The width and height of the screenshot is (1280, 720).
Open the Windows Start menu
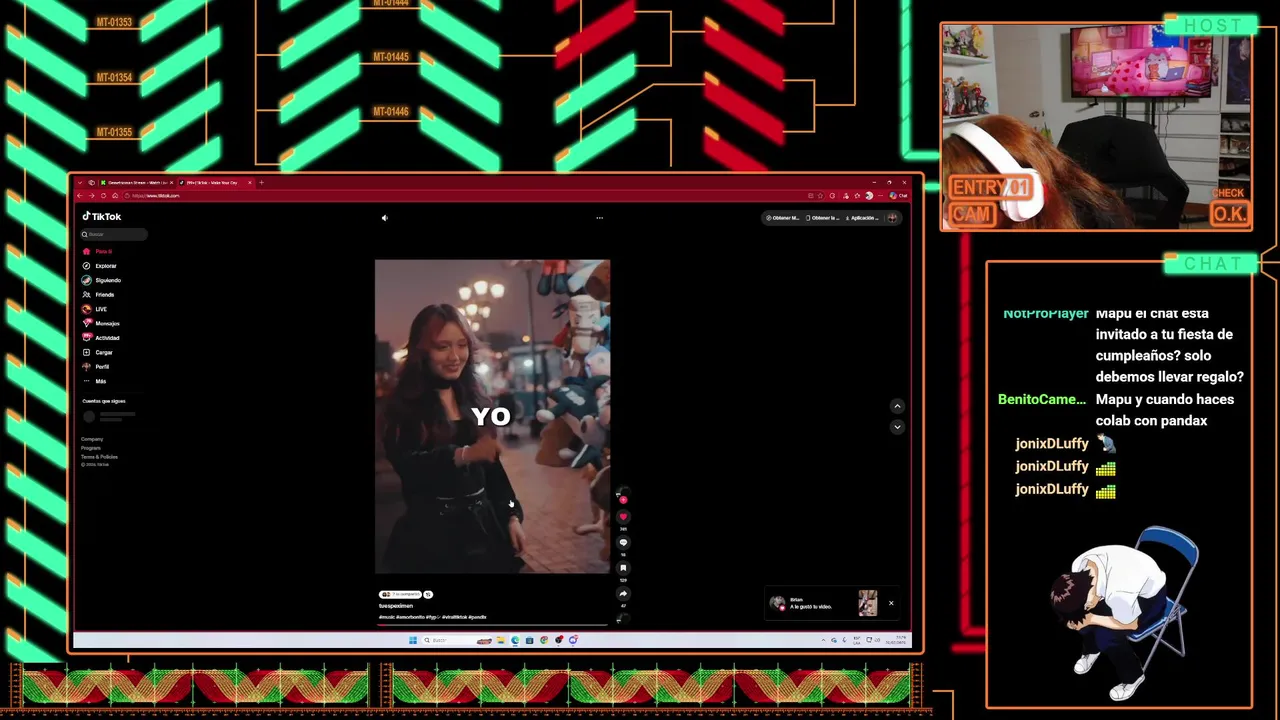pos(413,640)
